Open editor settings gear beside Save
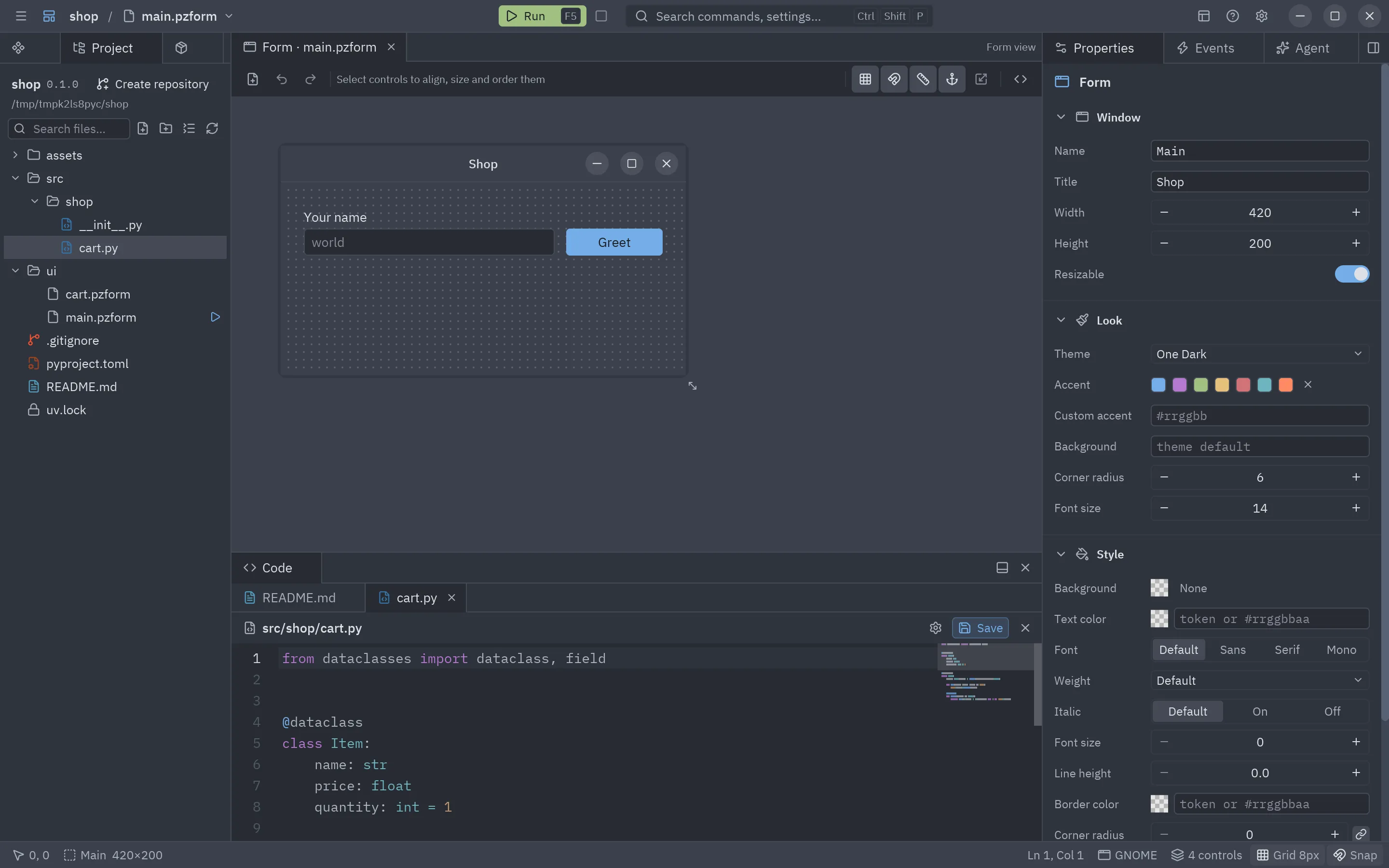The height and width of the screenshot is (868, 1389). pos(936,628)
